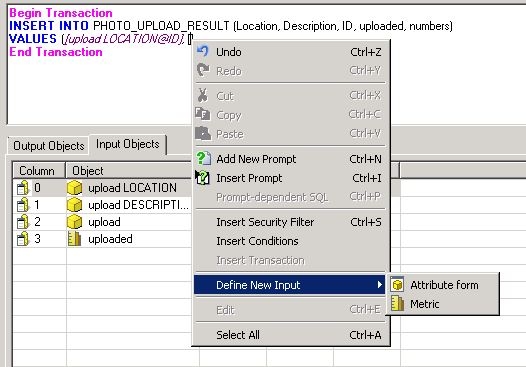Click the Metric ruler icon in submenu
Viewport: 526px width, 367px height.
[x=398, y=304]
